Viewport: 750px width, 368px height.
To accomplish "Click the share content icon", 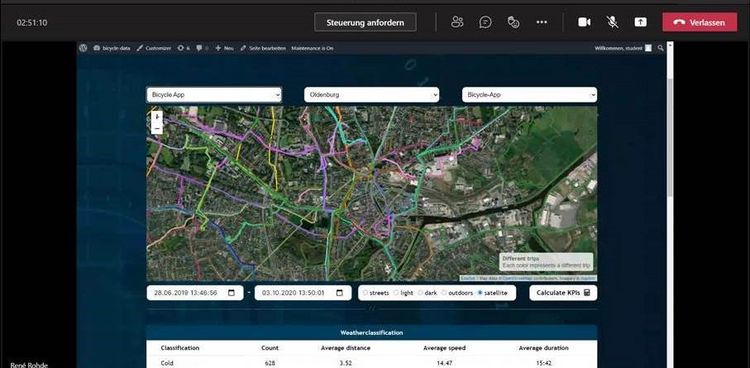I will point(640,22).
